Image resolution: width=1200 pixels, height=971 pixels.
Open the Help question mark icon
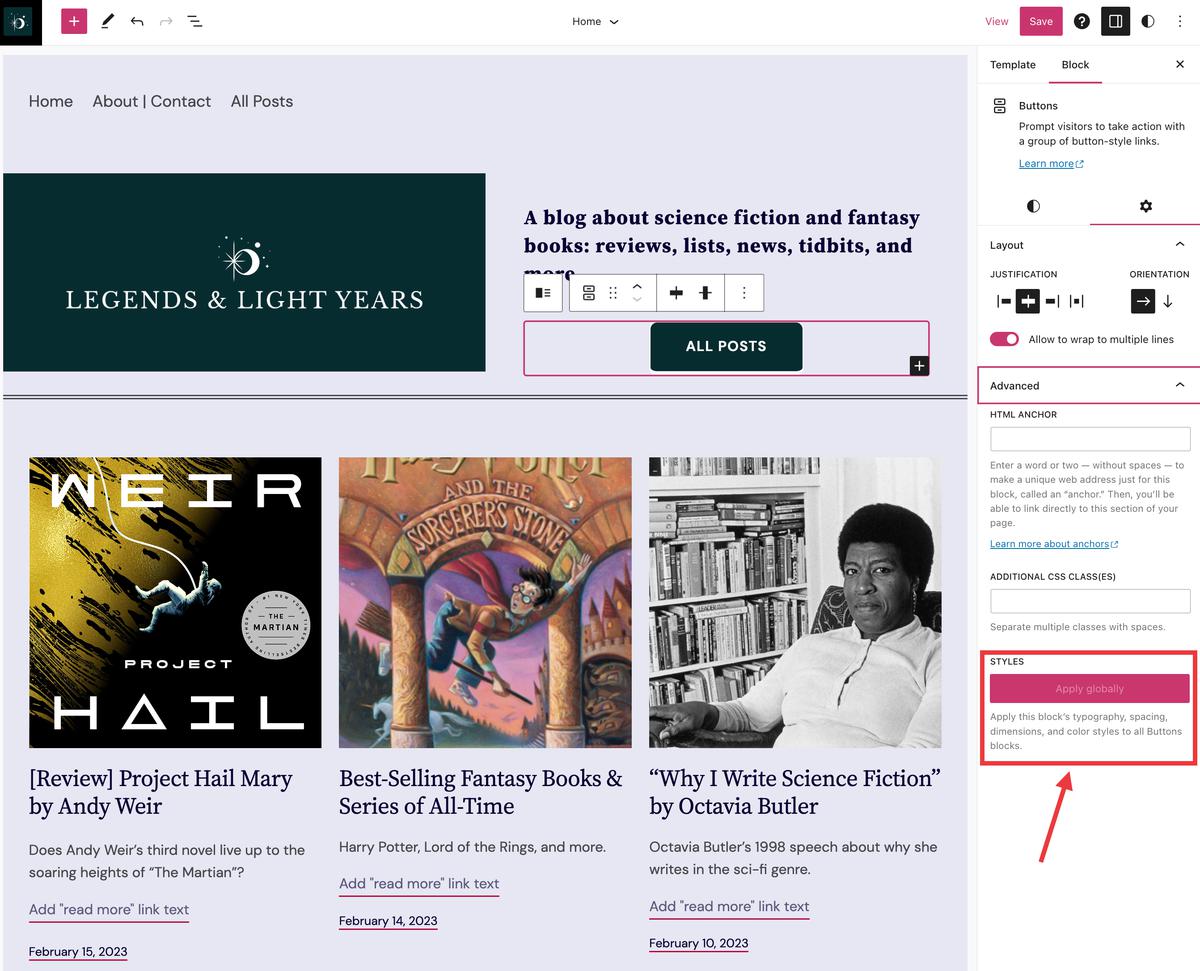point(1081,21)
